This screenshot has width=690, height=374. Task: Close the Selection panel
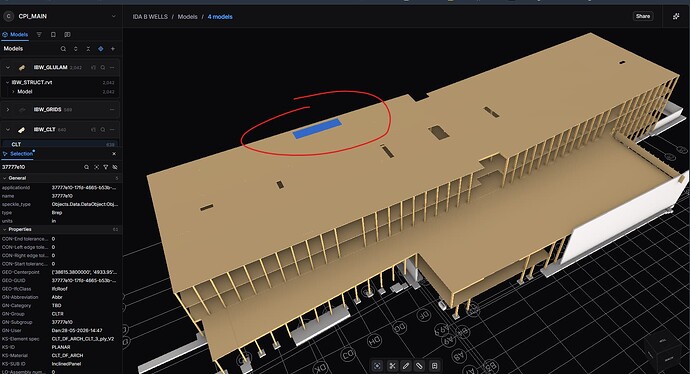pyautogui.click(x=114, y=154)
